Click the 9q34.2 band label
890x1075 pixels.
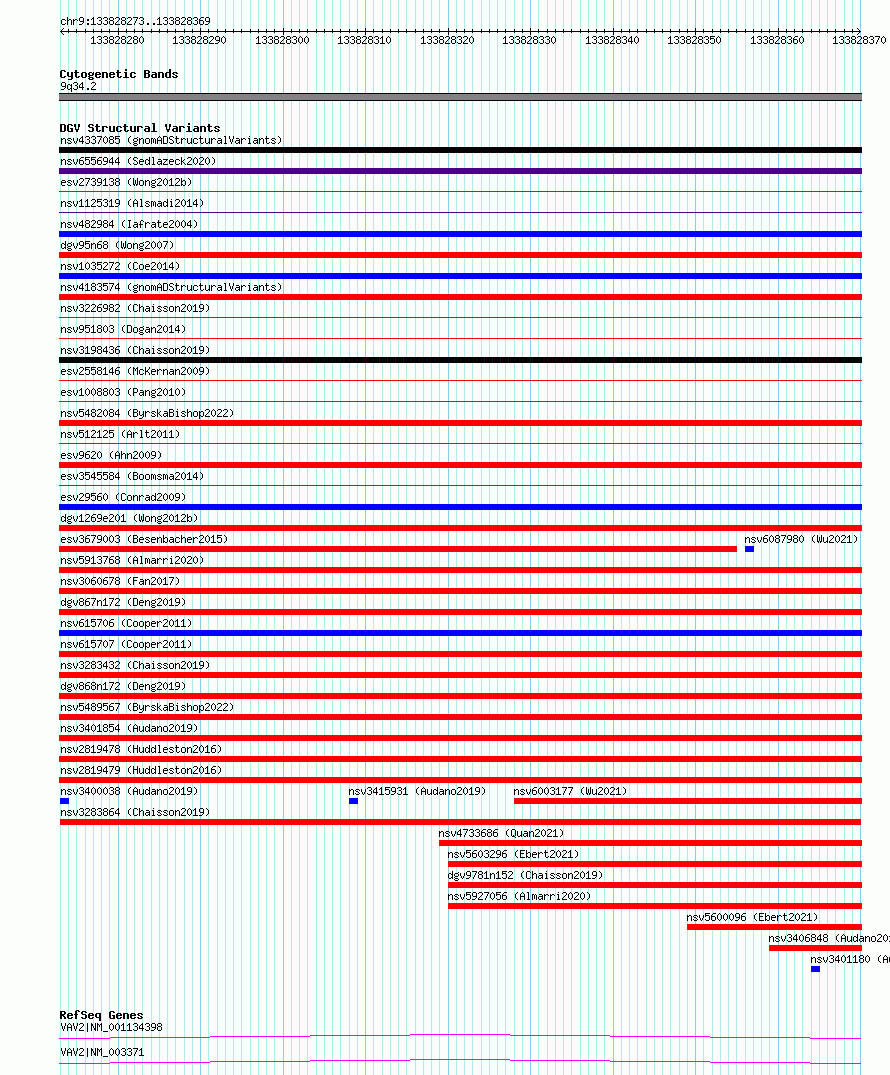point(78,86)
